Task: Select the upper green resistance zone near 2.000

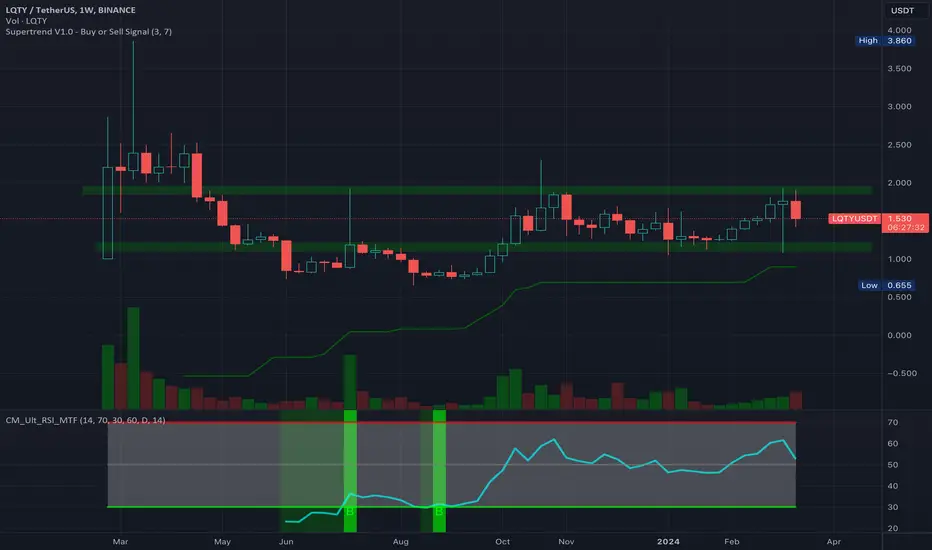Action: (x=477, y=190)
